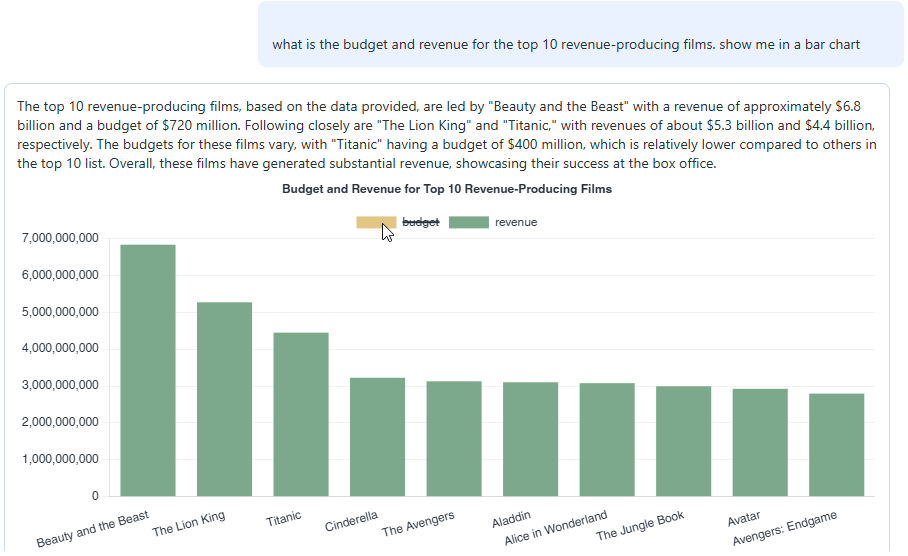Image resolution: width=908 pixels, height=556 pixels.
Task: Click The Avengers revenue bar
Action: (454, 438)
